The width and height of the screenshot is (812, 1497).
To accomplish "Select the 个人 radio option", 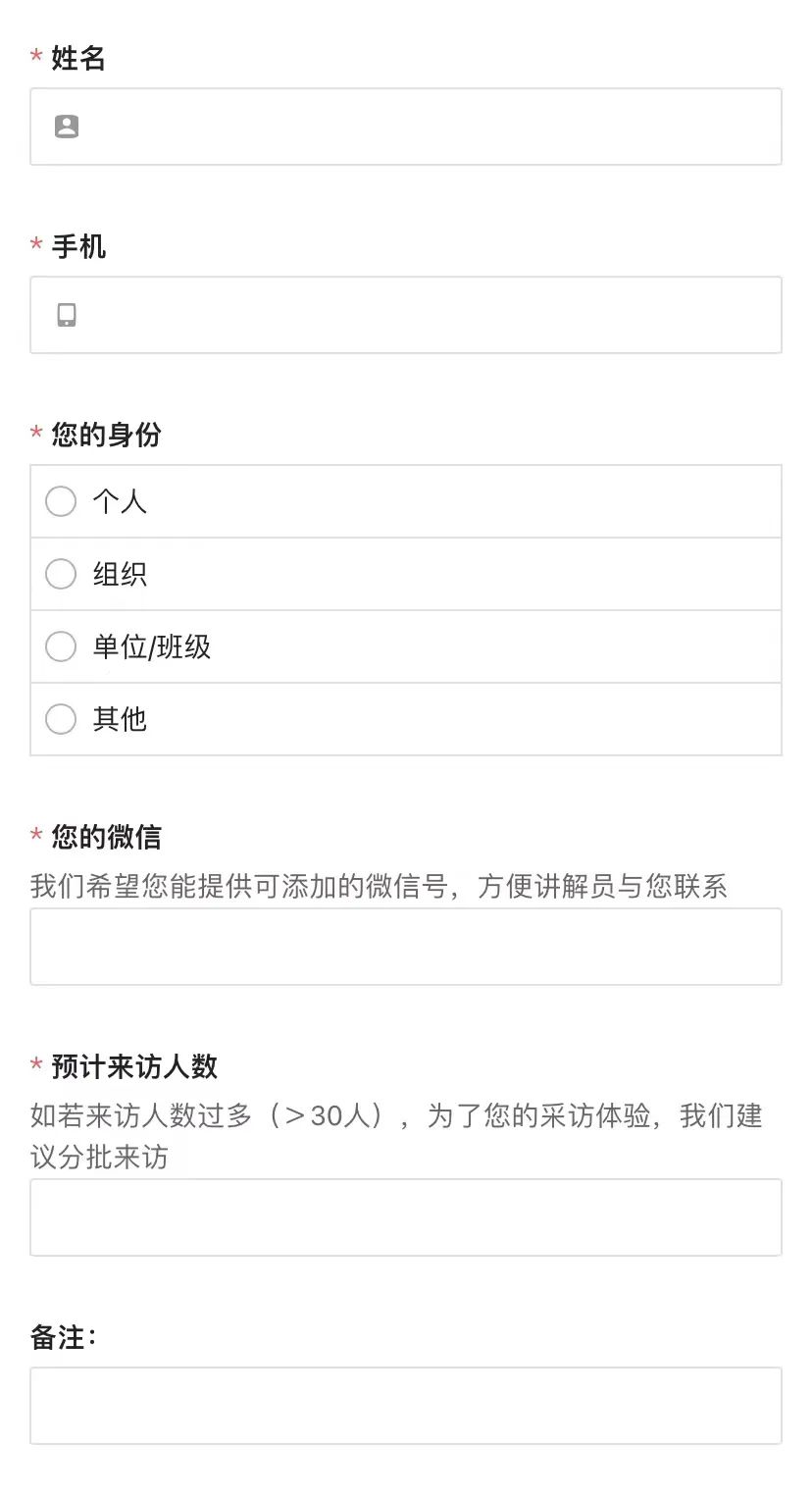I will (406, 501).
